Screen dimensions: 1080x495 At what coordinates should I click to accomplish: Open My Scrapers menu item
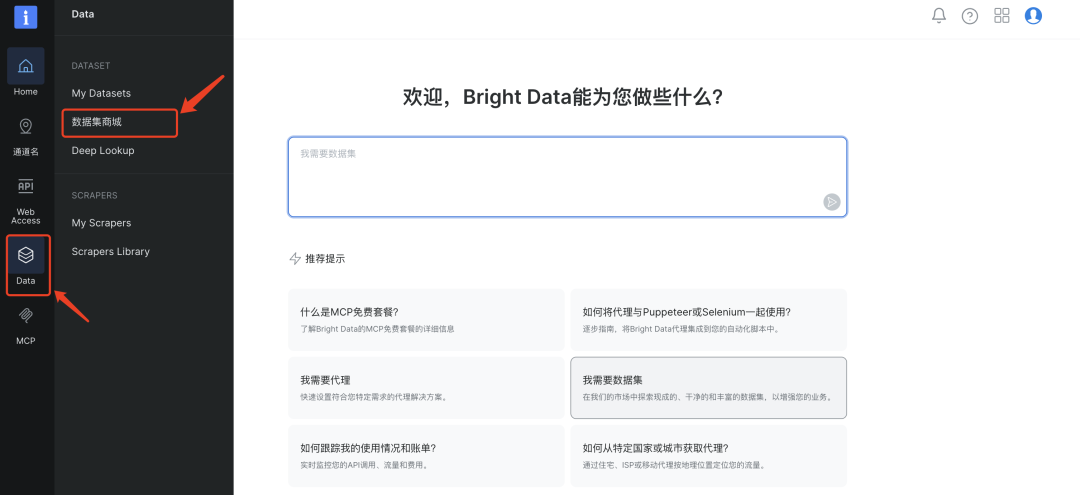pyautogui.click(x=101, y=223)
